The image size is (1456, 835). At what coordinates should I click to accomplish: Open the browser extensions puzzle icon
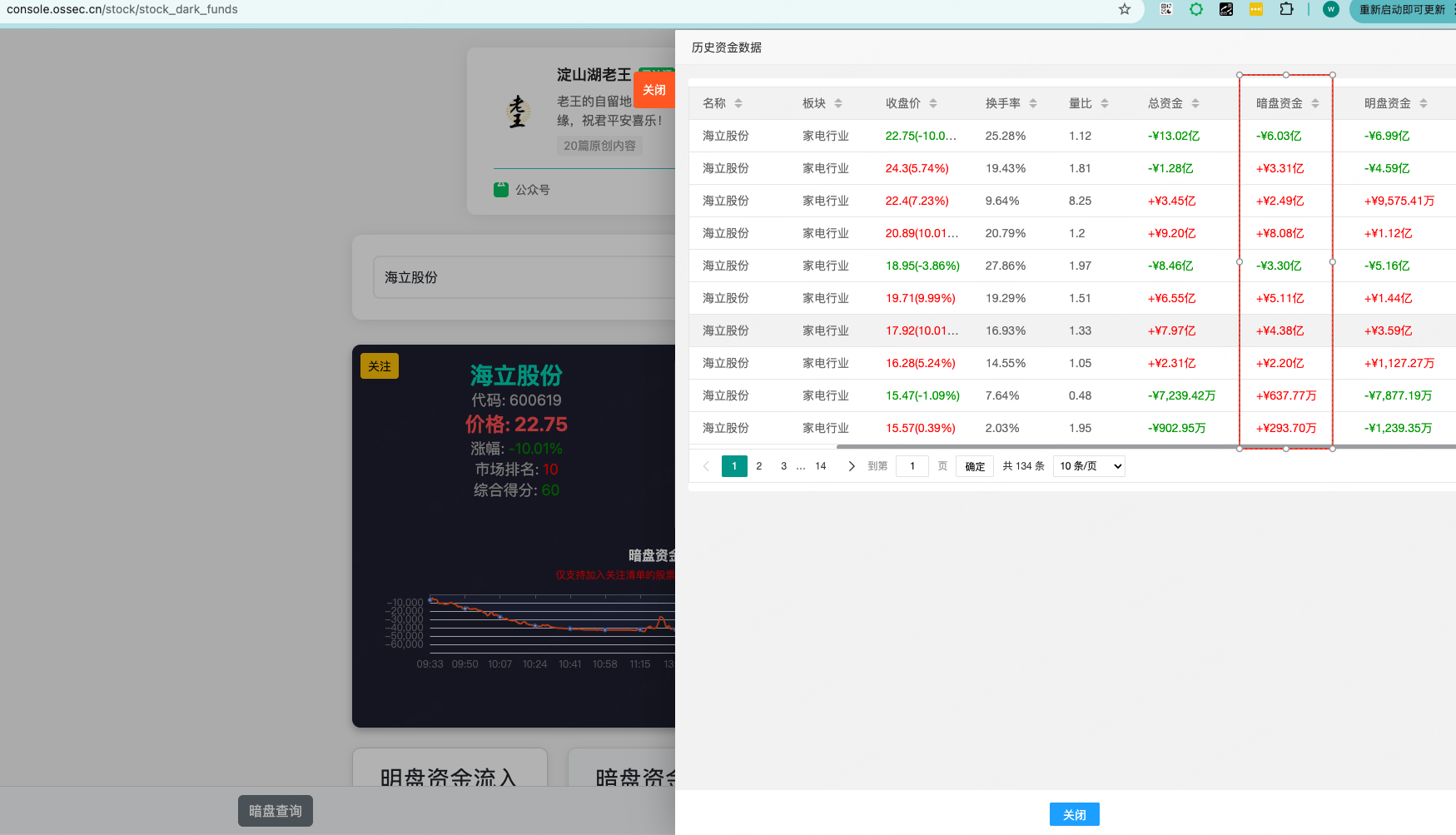(x=1286, y=9)
